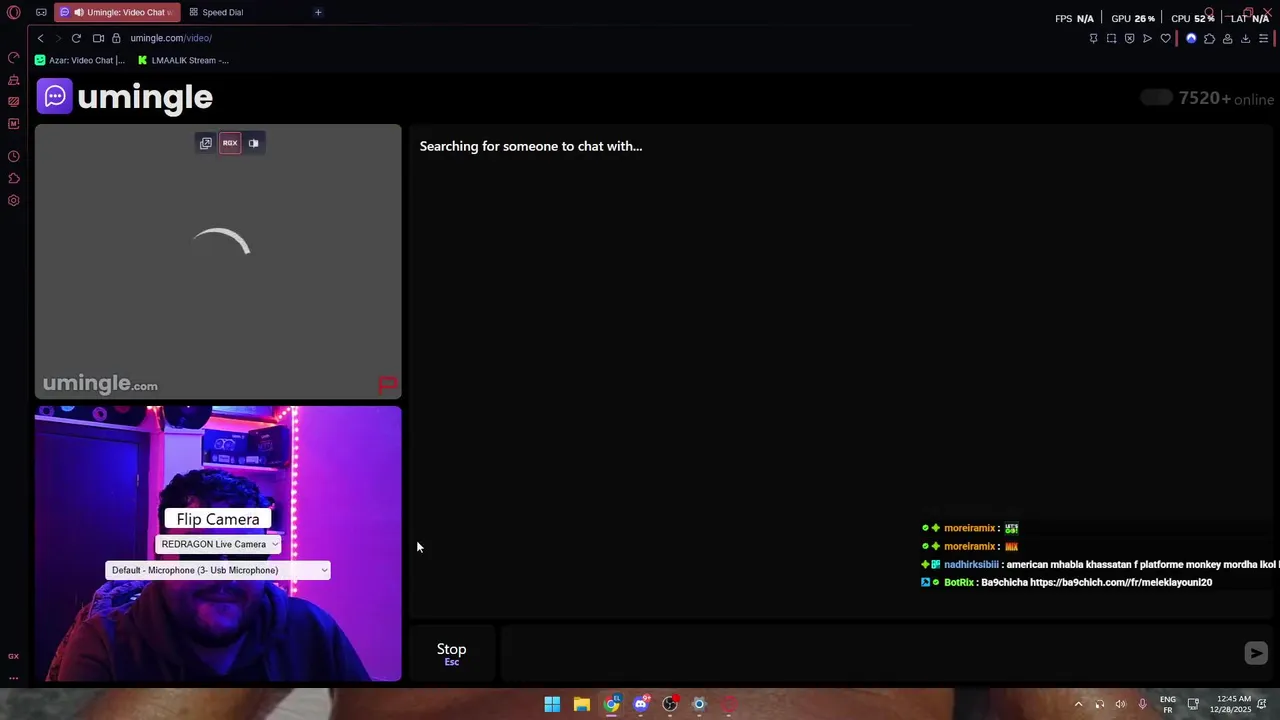Open the REDRAGON Live Camera dropdown

(219, 544)
